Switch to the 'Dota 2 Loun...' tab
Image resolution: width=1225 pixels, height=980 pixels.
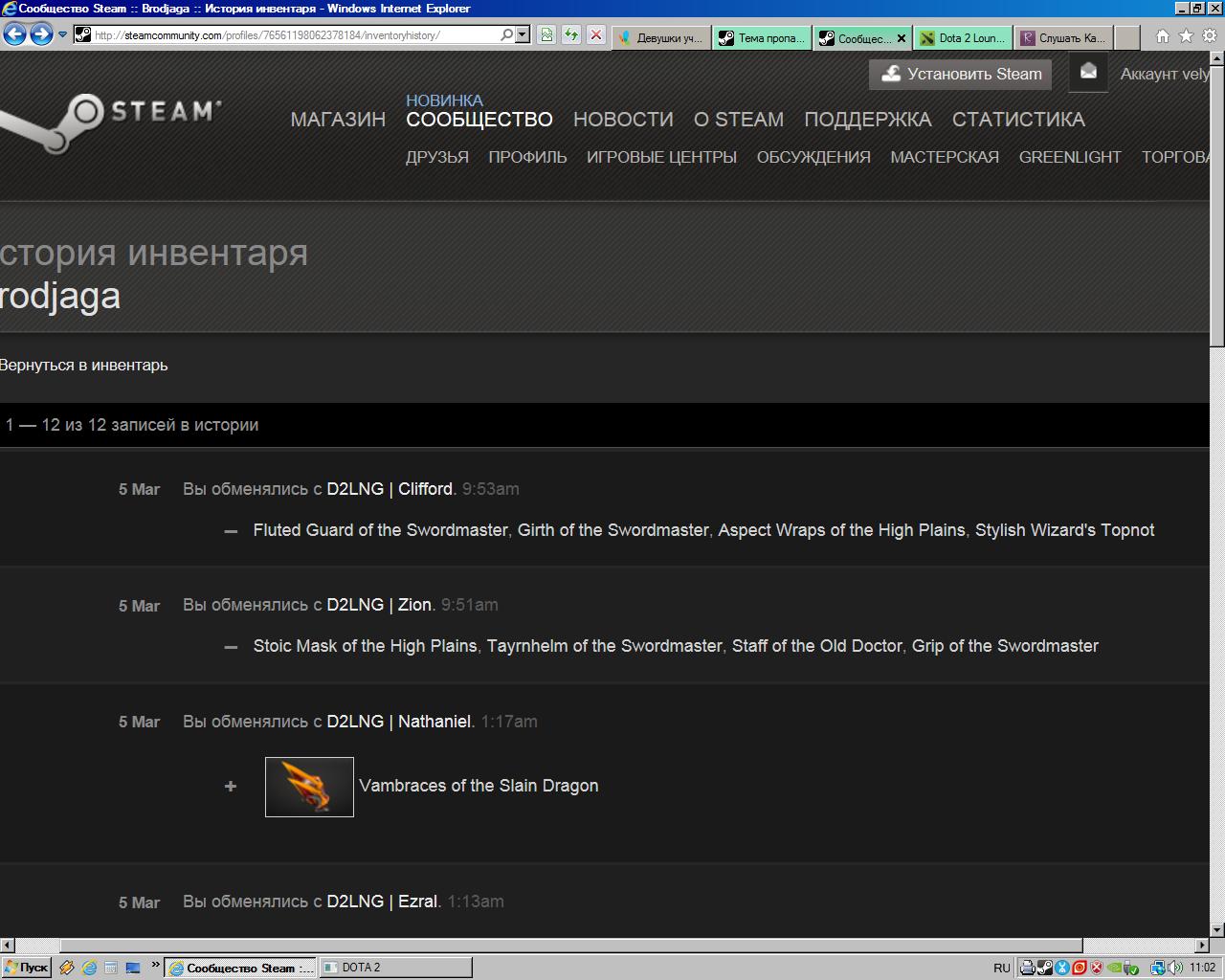click(x=964, y=37)
